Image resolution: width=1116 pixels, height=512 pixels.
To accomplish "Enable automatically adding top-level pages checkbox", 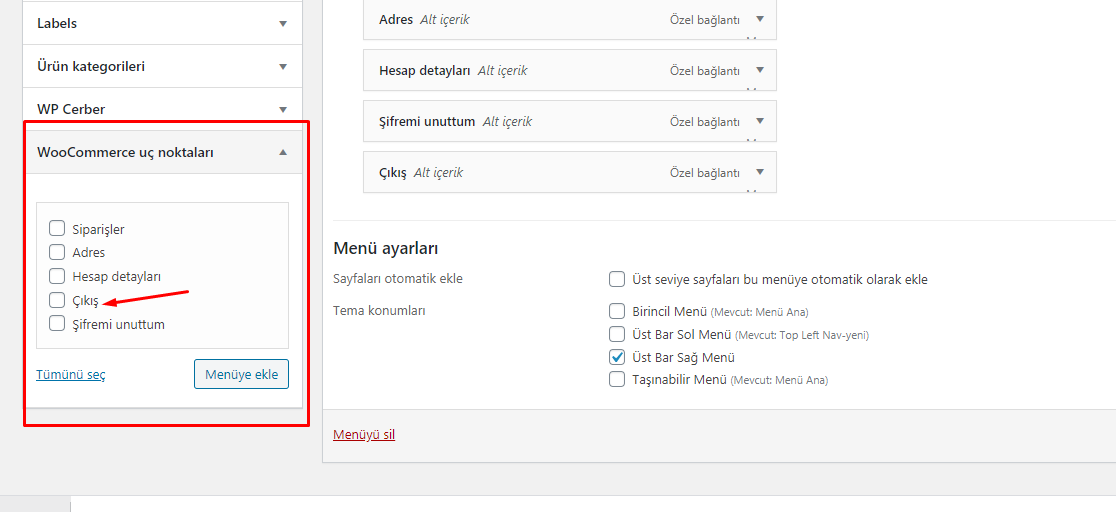I will [x=617, y=279].
